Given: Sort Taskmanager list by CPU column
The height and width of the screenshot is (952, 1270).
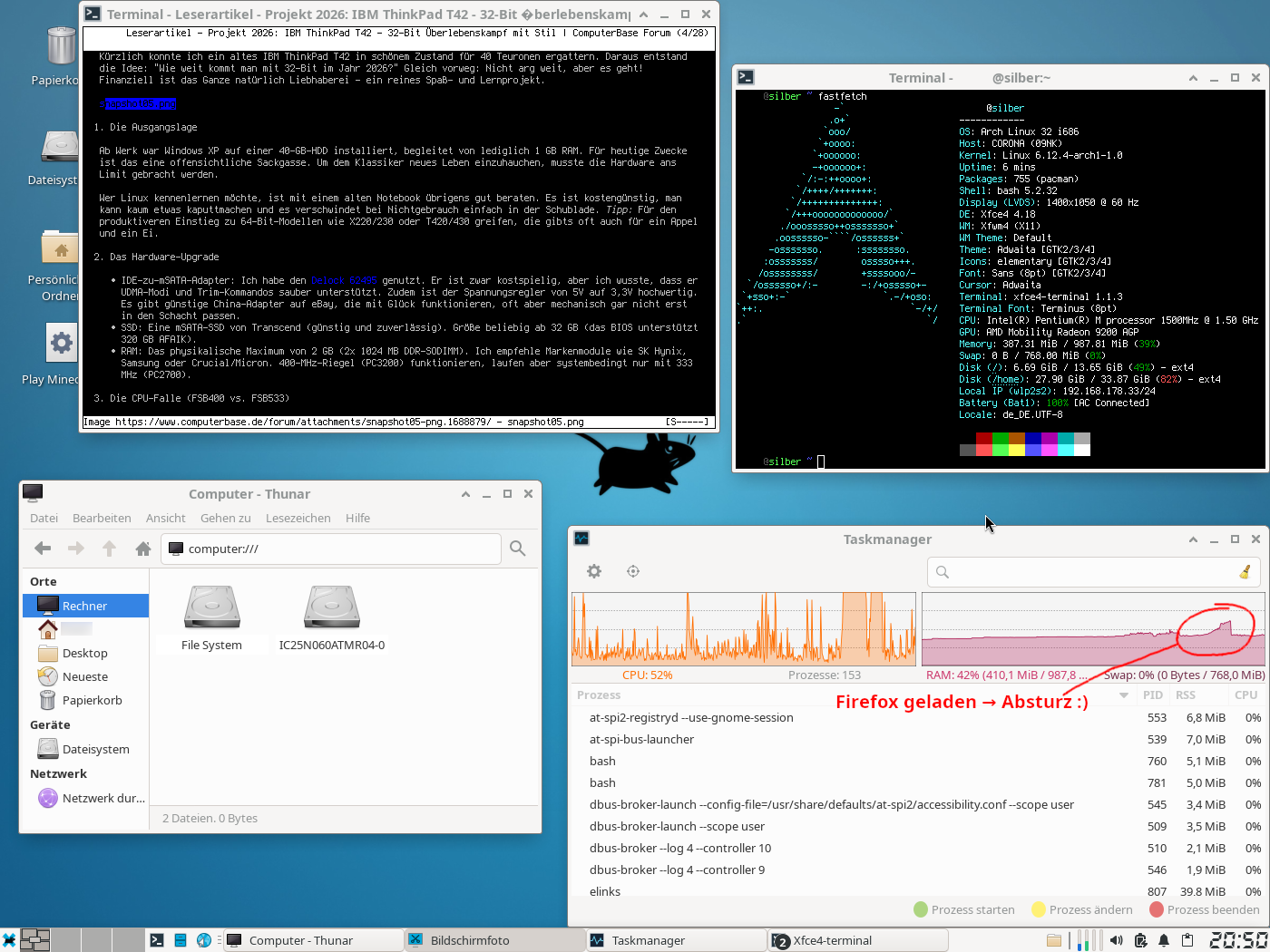Looking at the screenshot, I should 1246,695.
